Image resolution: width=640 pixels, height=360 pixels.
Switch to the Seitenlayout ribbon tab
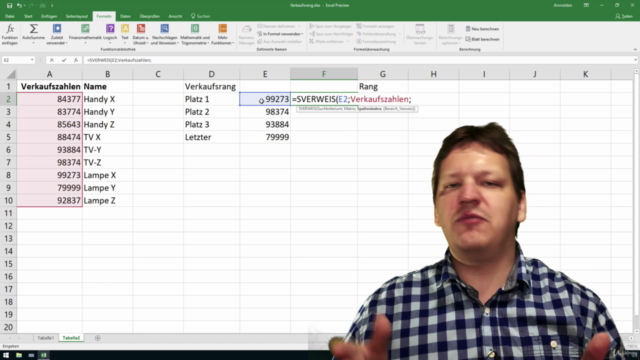[77, 16]
